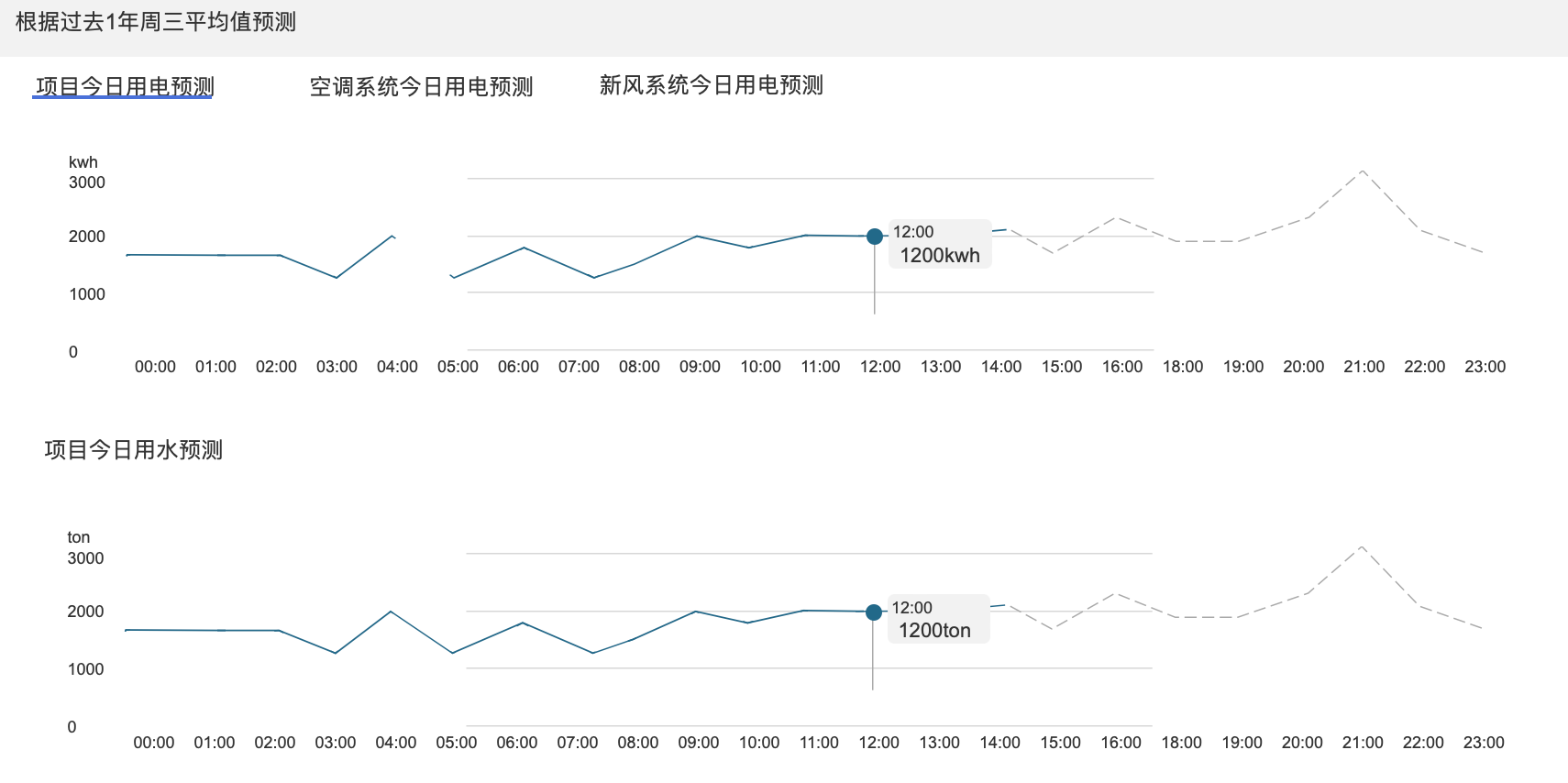Select the 项目今日用电预测 tab
Viewport: 1568px width, 783px height.
tap(124, 86)
